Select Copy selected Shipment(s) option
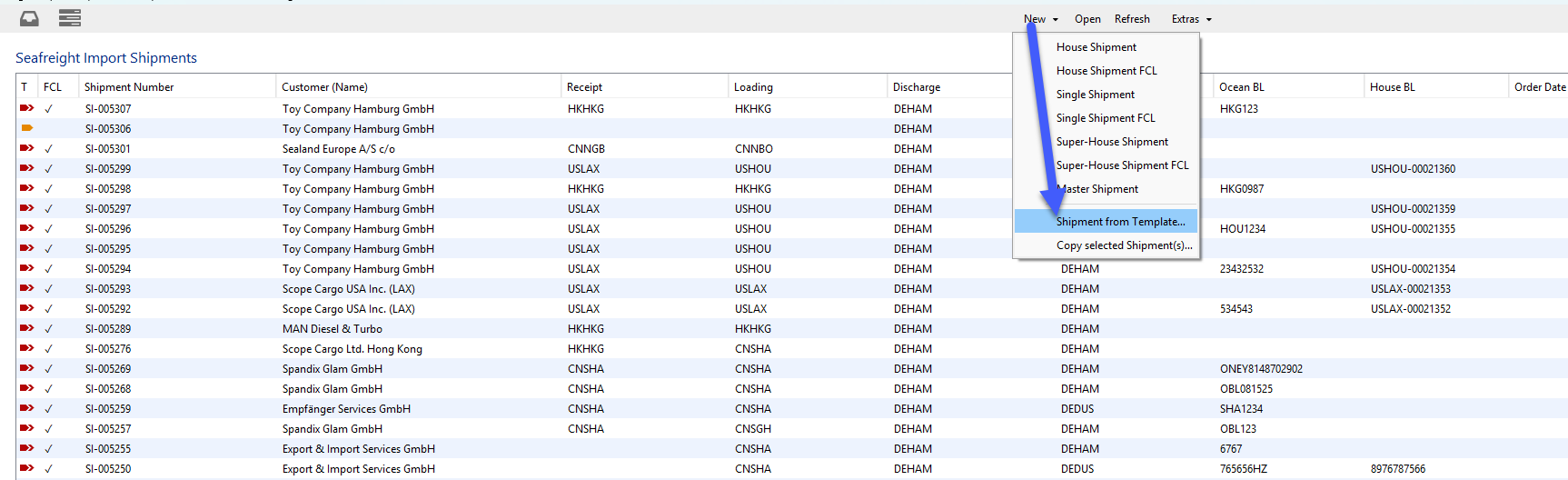1568x480 pixels. click(1124, 245)
